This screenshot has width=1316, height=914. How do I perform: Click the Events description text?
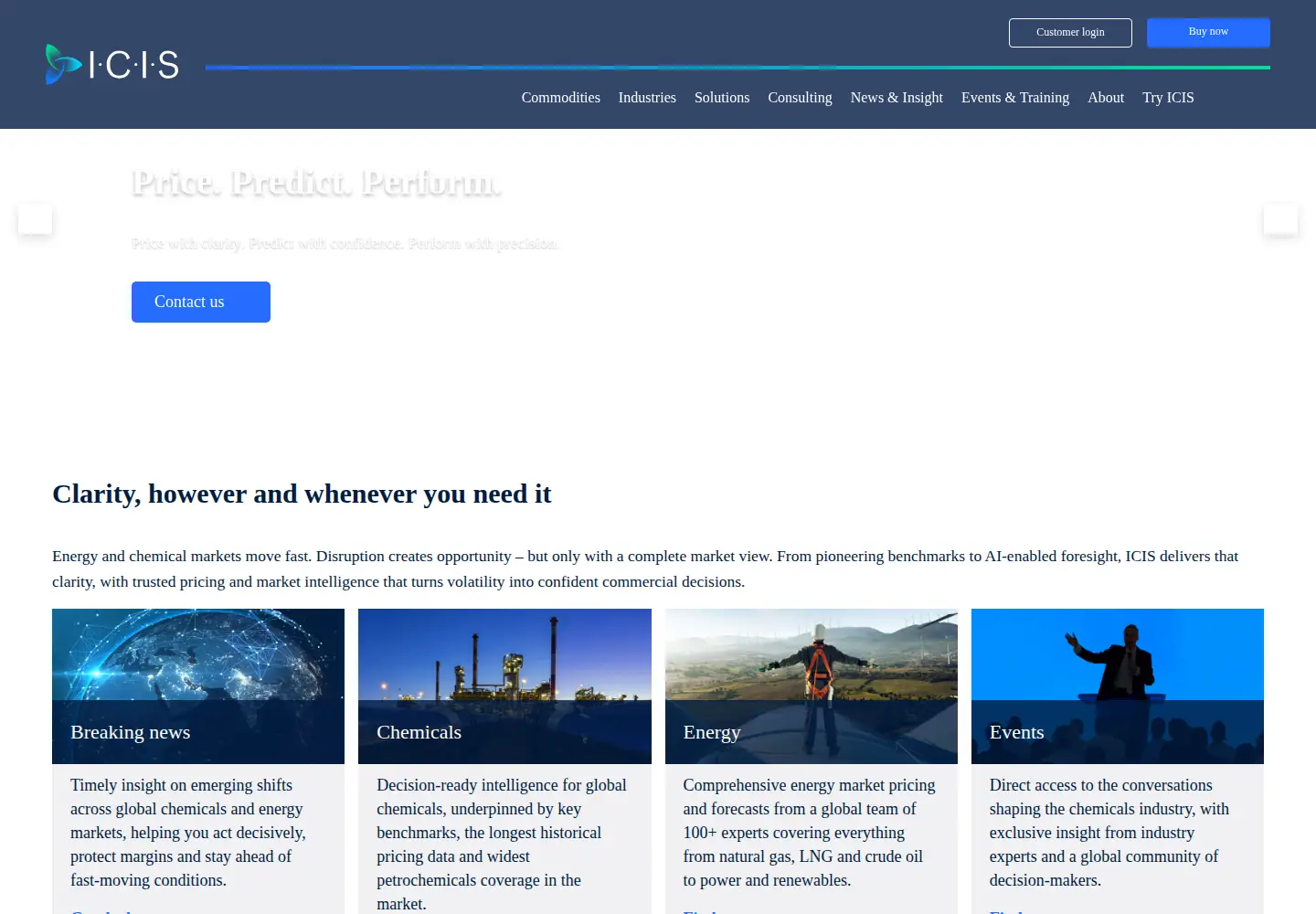1109,833
